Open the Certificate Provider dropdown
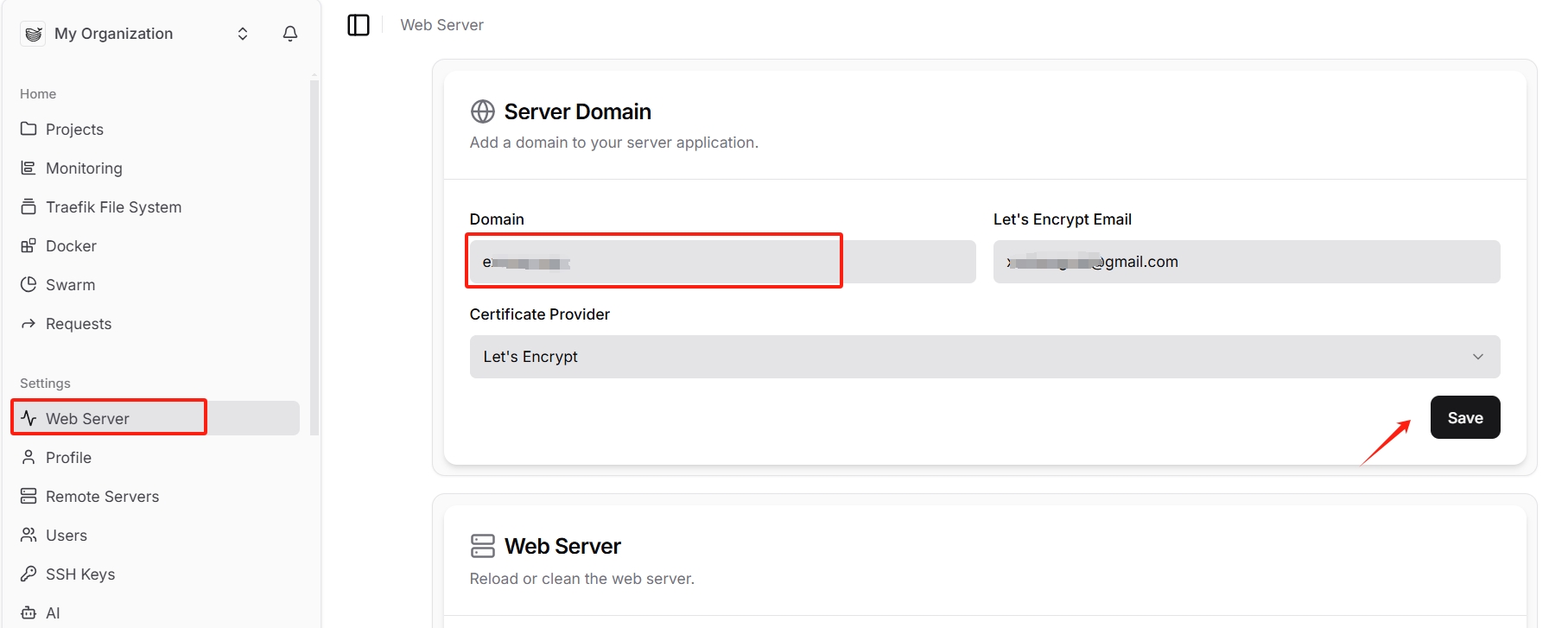This screenshot has width=1568, height=628. (983, 357)
